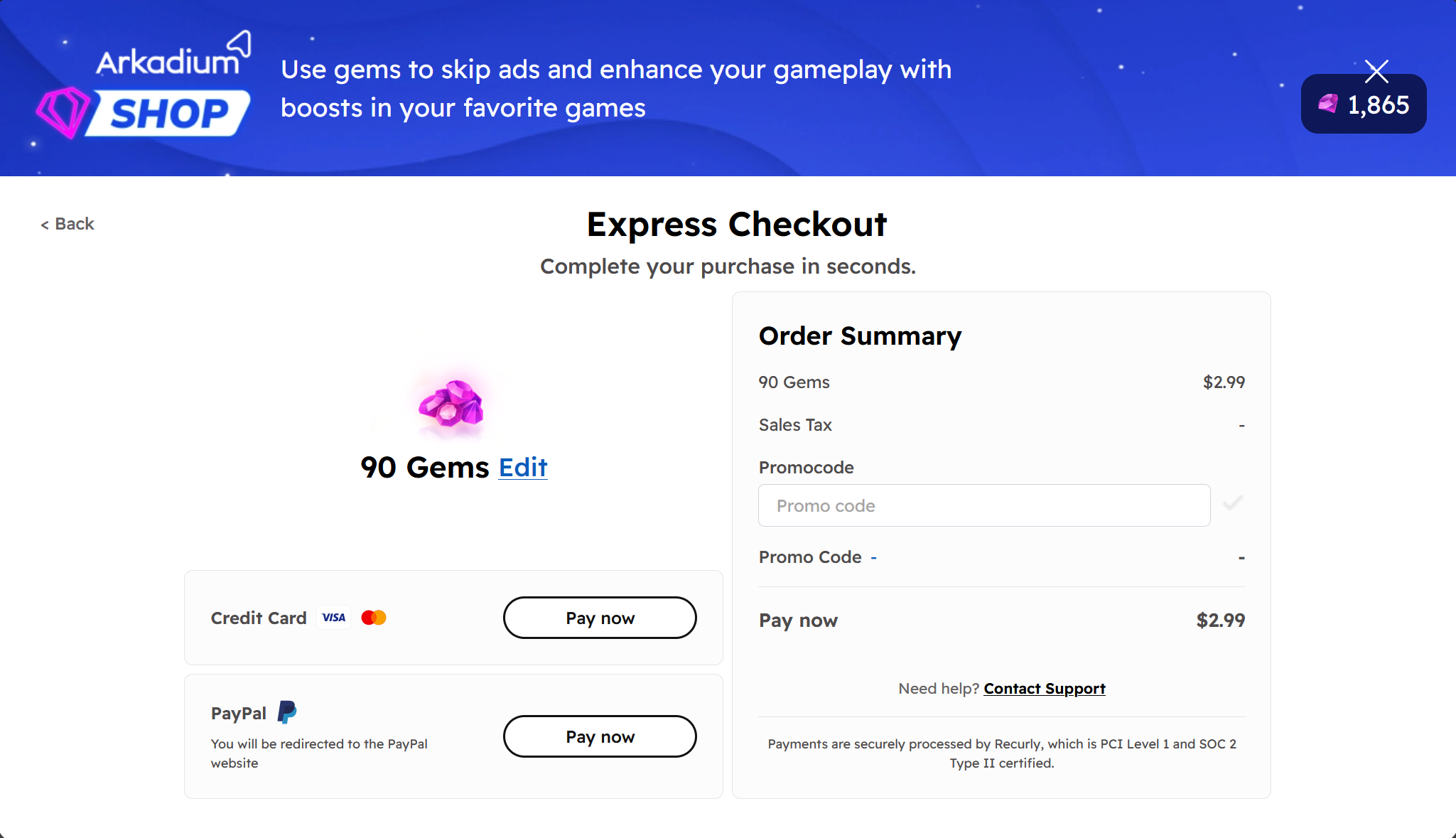This screenshot has width=1456, height=838.
Task: Click the pink gems pile image
Action: tap(451, 403)
